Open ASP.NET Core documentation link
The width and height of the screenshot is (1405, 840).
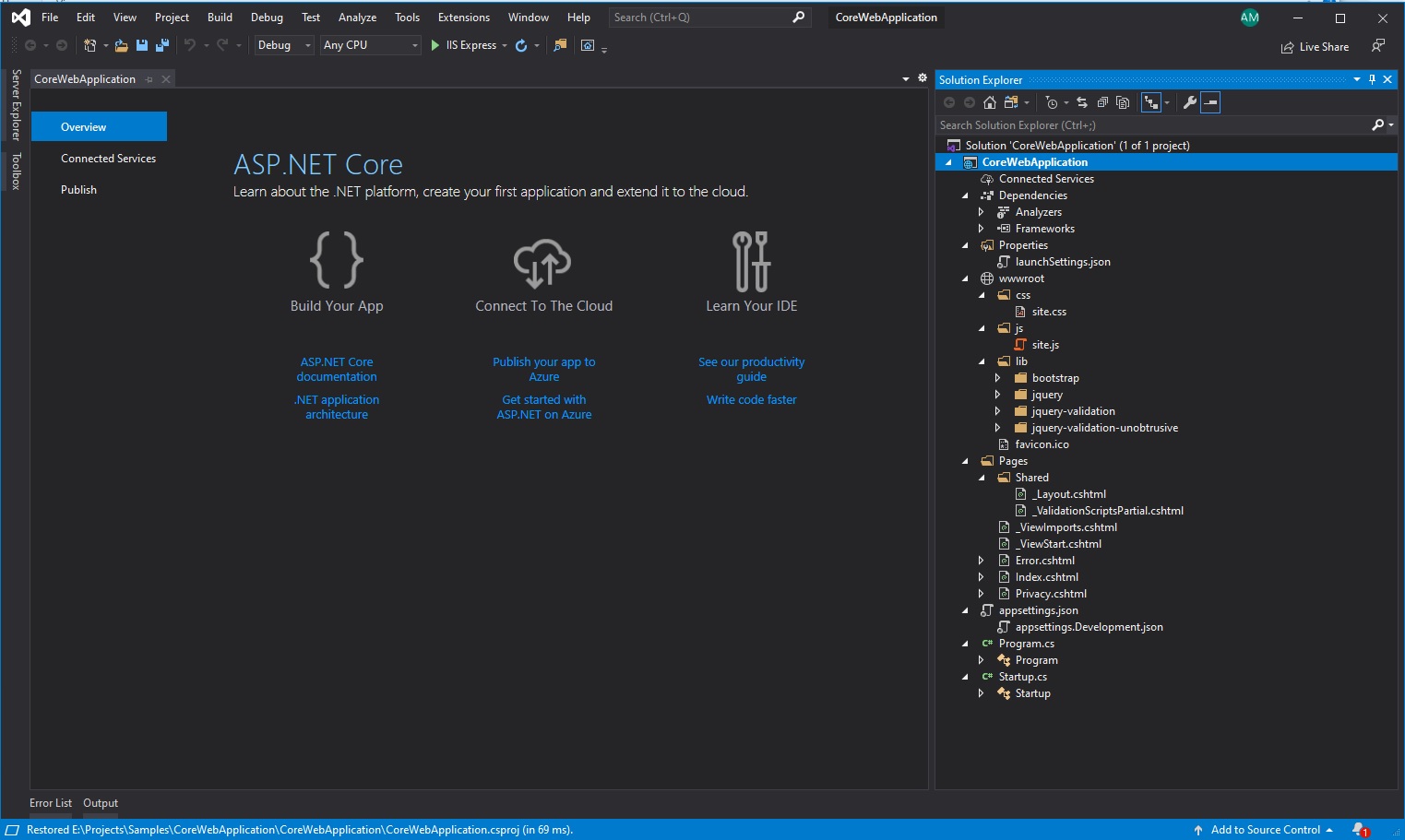[x=337, y=370]
